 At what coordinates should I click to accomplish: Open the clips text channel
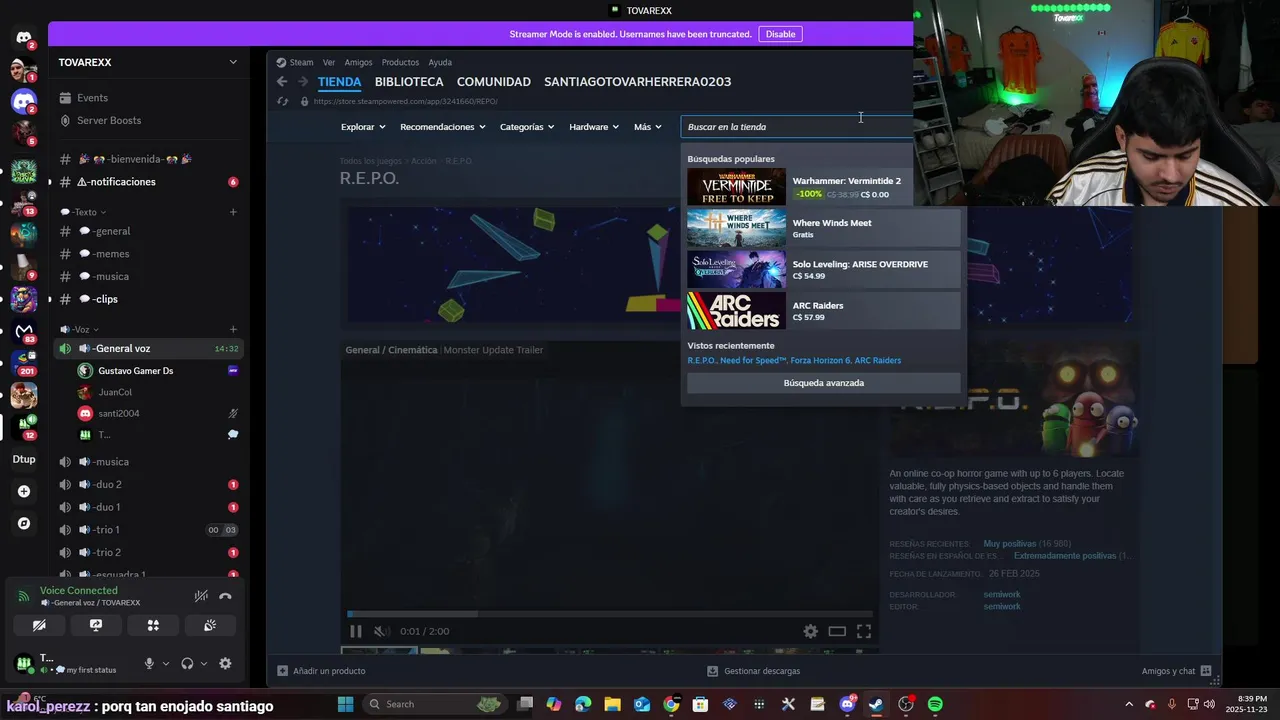148,299
